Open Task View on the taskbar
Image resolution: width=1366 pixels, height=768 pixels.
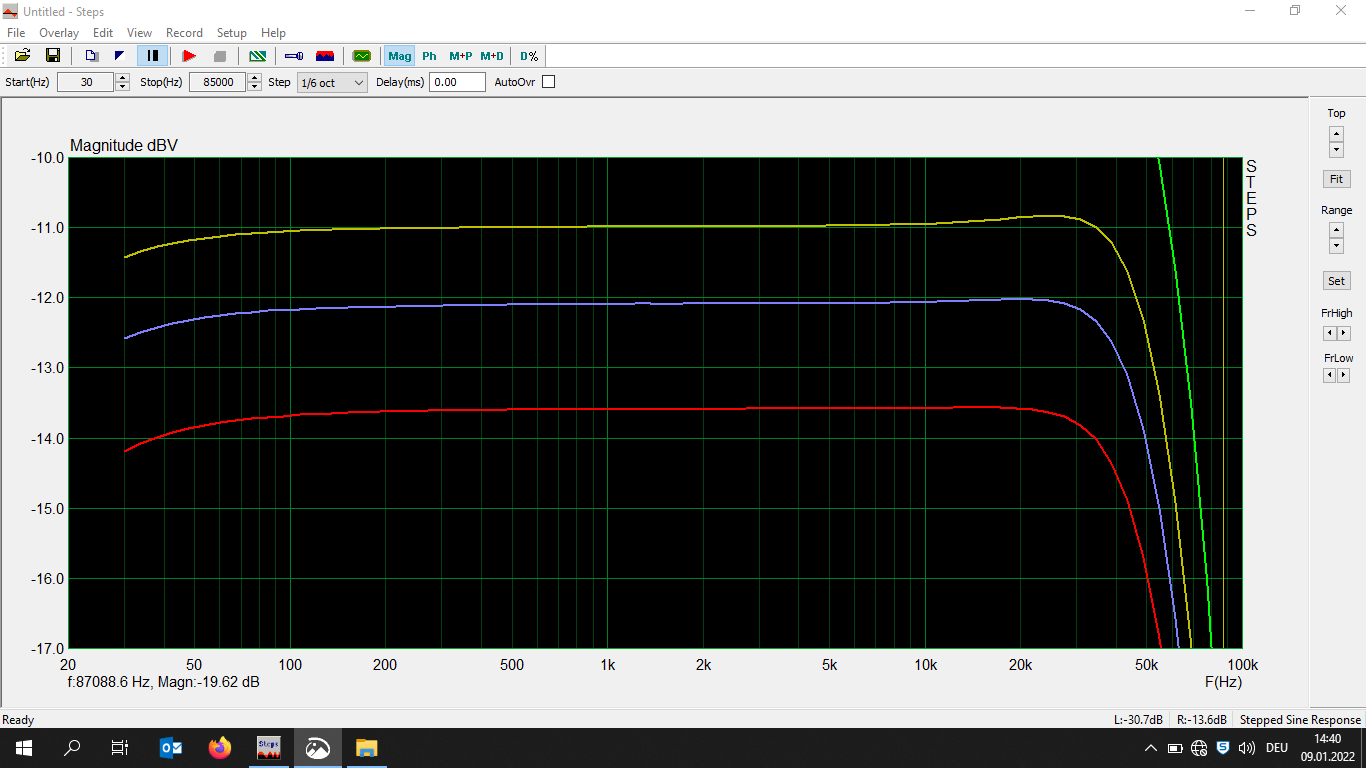coord(120,748)
